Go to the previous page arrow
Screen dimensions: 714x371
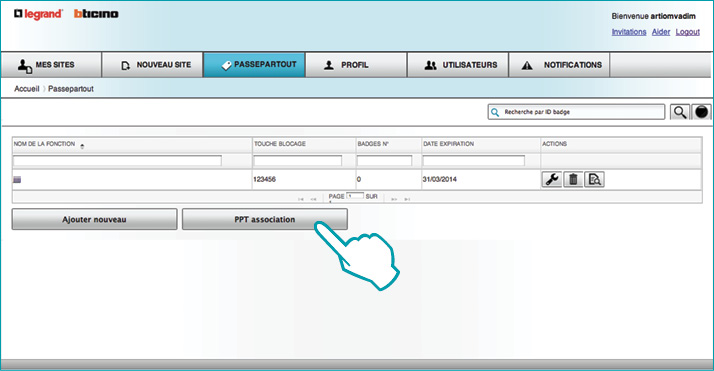(x=313, y=199)
